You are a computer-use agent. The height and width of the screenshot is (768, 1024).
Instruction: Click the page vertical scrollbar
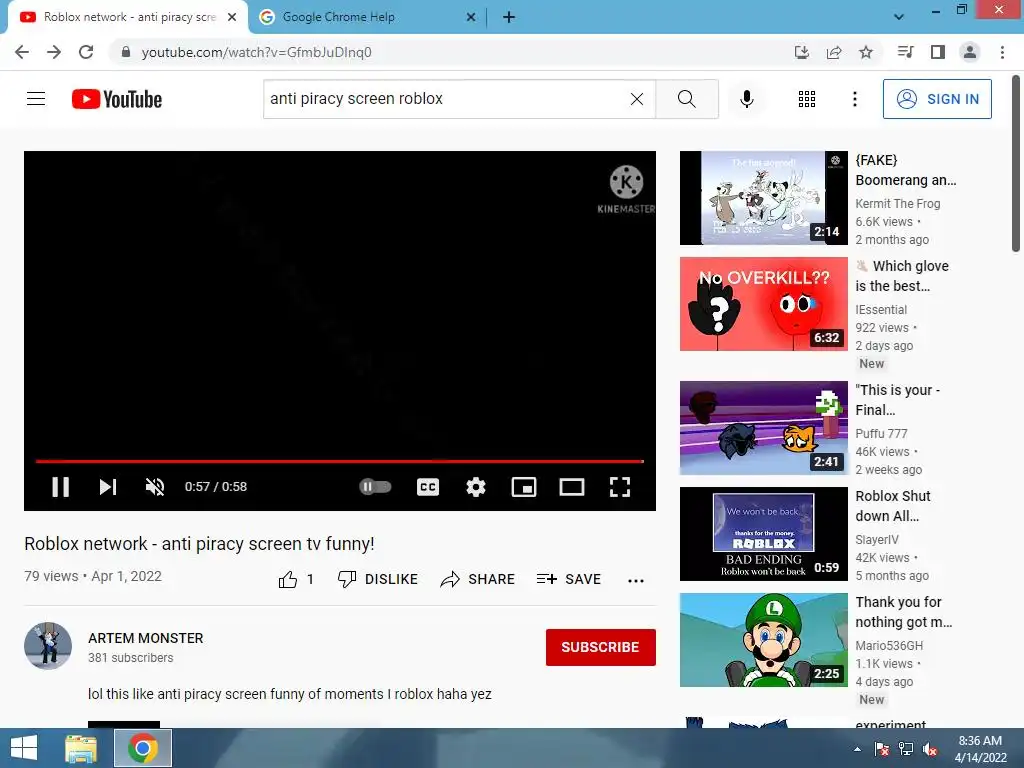pyautogui.click(x=1016, y=163)
